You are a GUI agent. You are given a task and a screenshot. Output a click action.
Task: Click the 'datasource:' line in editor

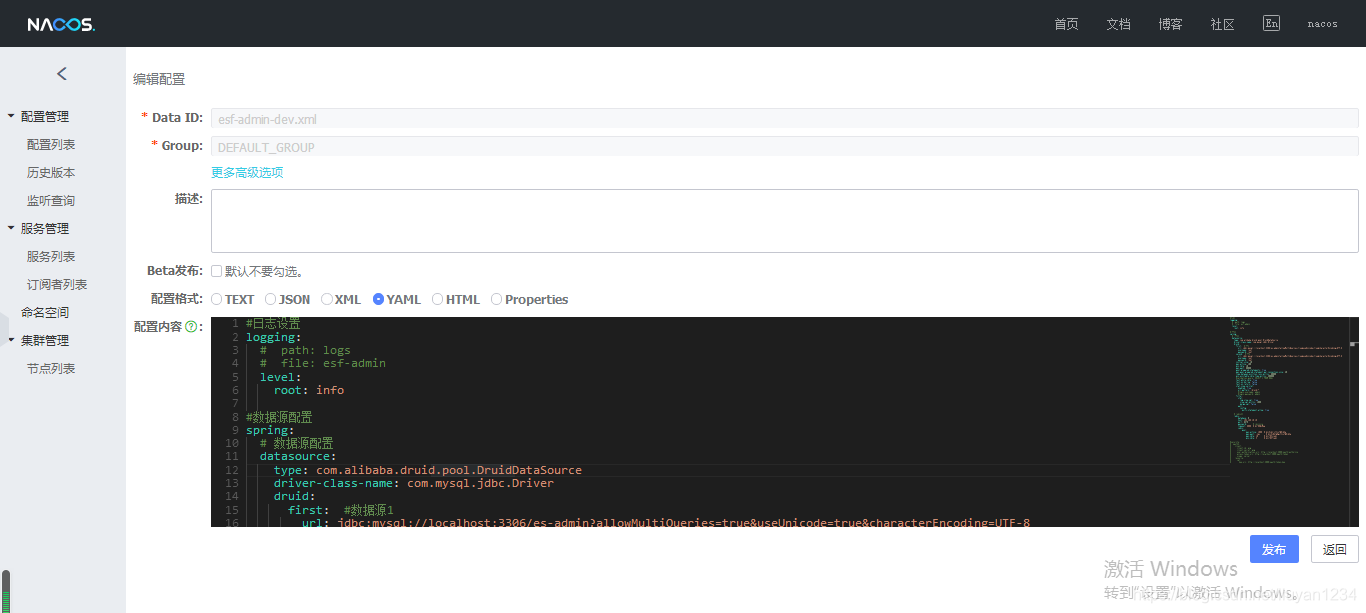[x=298, y=456]
